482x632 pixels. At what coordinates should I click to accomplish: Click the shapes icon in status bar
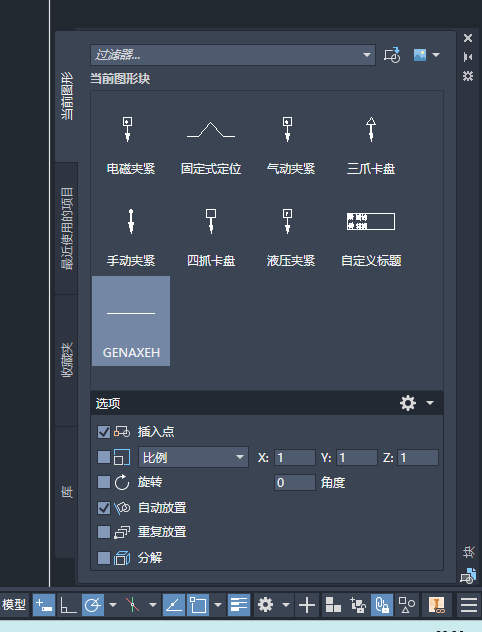[407, 605]
